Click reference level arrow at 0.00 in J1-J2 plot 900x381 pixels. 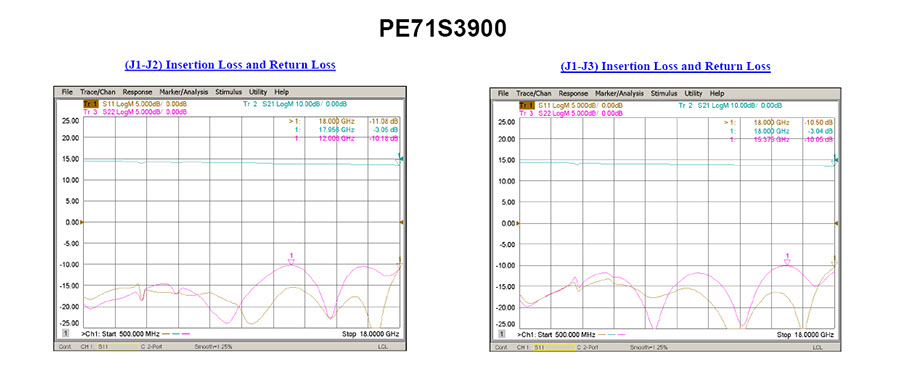pyautogui.click(x=81, y=222)
